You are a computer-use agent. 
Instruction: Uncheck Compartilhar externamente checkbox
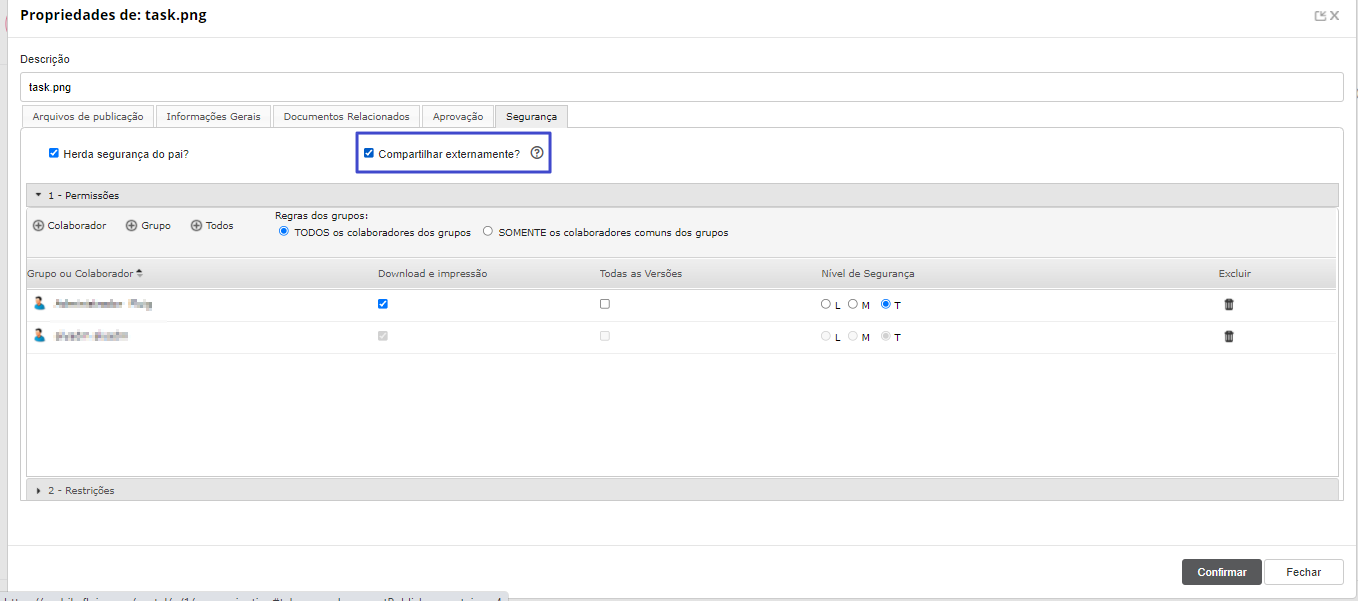tap(369, 154)
